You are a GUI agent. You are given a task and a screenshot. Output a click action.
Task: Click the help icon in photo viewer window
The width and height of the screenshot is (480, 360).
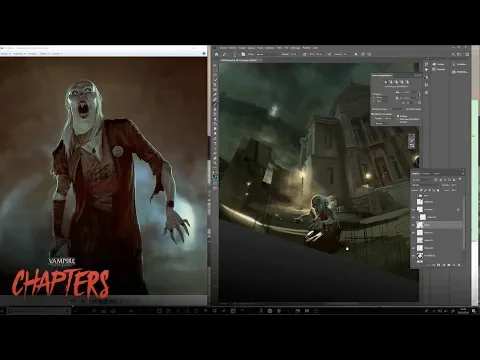pos(204,53)
